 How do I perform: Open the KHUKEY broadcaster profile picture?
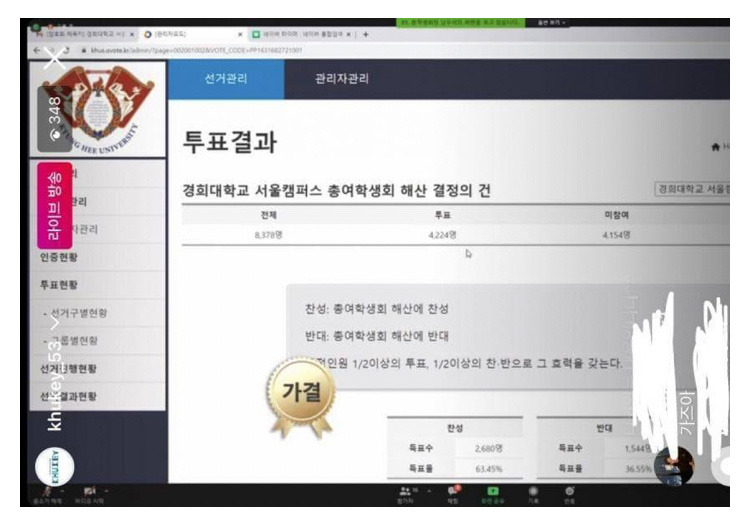click(x=55, y=467)
